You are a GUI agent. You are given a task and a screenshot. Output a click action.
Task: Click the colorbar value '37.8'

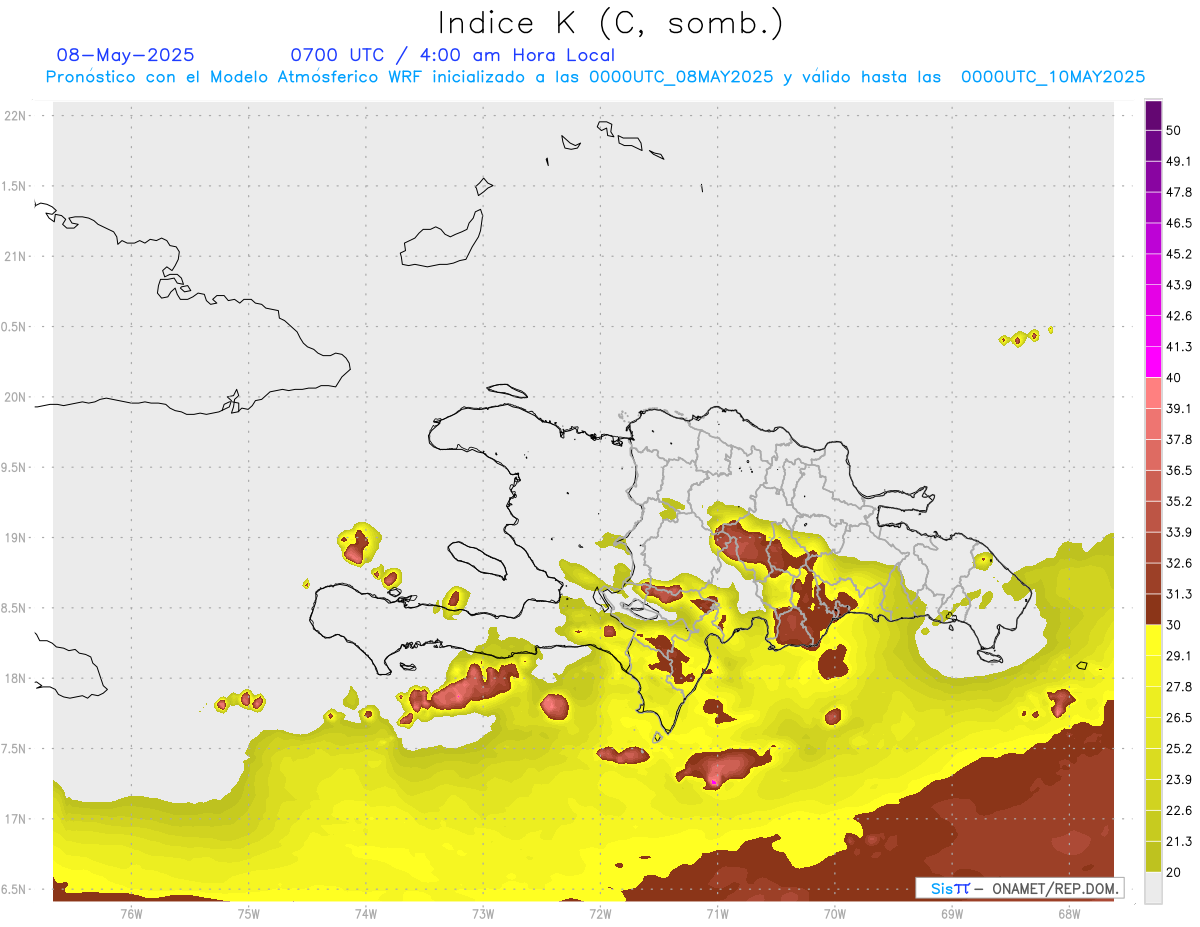pos(1179,440)
